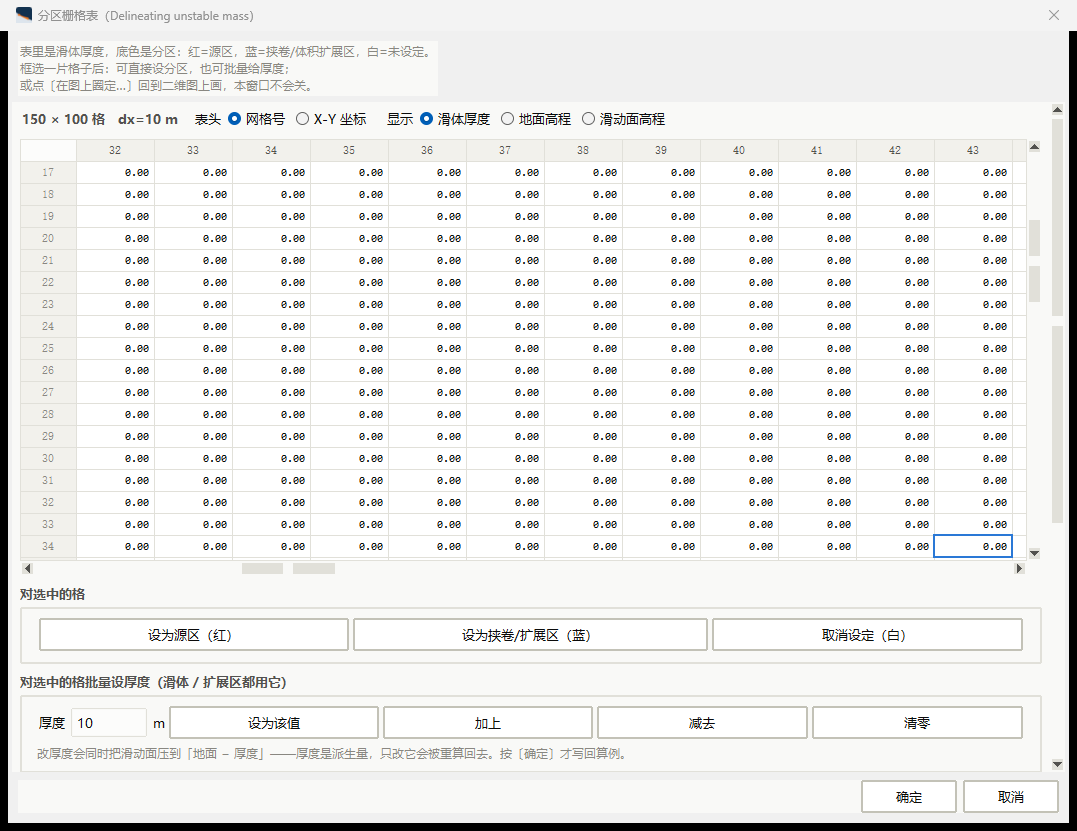The height and width of the screenshot is (831, 1077).
Task: Click the table's top-left corner cell
Action: [48, 150]
